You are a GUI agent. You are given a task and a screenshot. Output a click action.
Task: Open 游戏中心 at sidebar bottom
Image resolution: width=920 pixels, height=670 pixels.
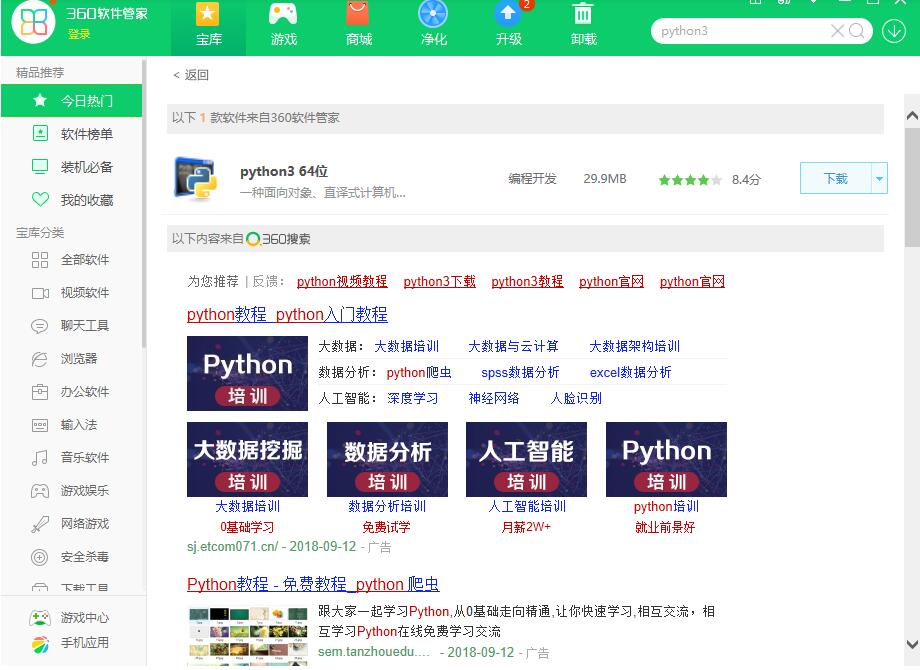pos(69,617)
